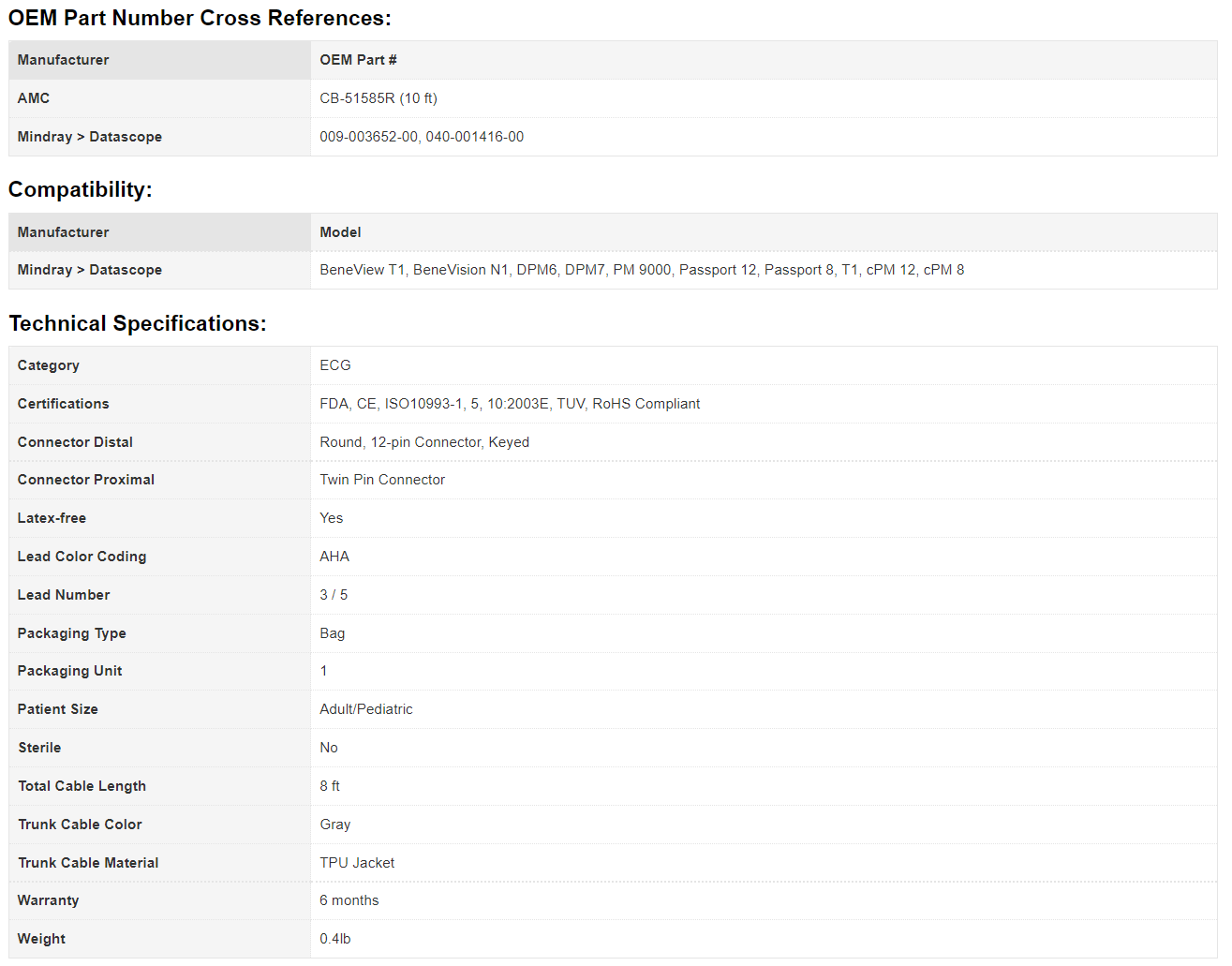Select the 'Model' column header
The width and height of the screenshot is (1232, 966).
pyautogui.click(x=340, y=232)
